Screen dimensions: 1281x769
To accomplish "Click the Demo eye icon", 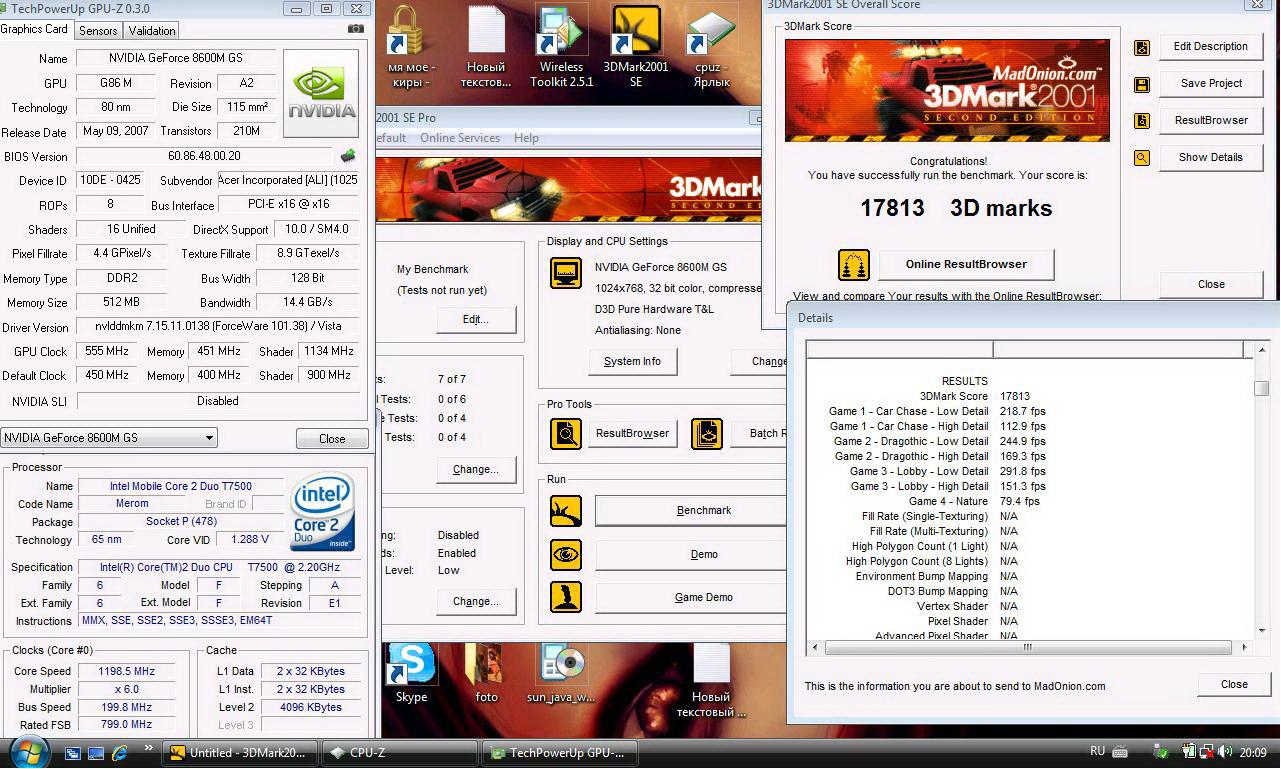I will coord(566,554).
